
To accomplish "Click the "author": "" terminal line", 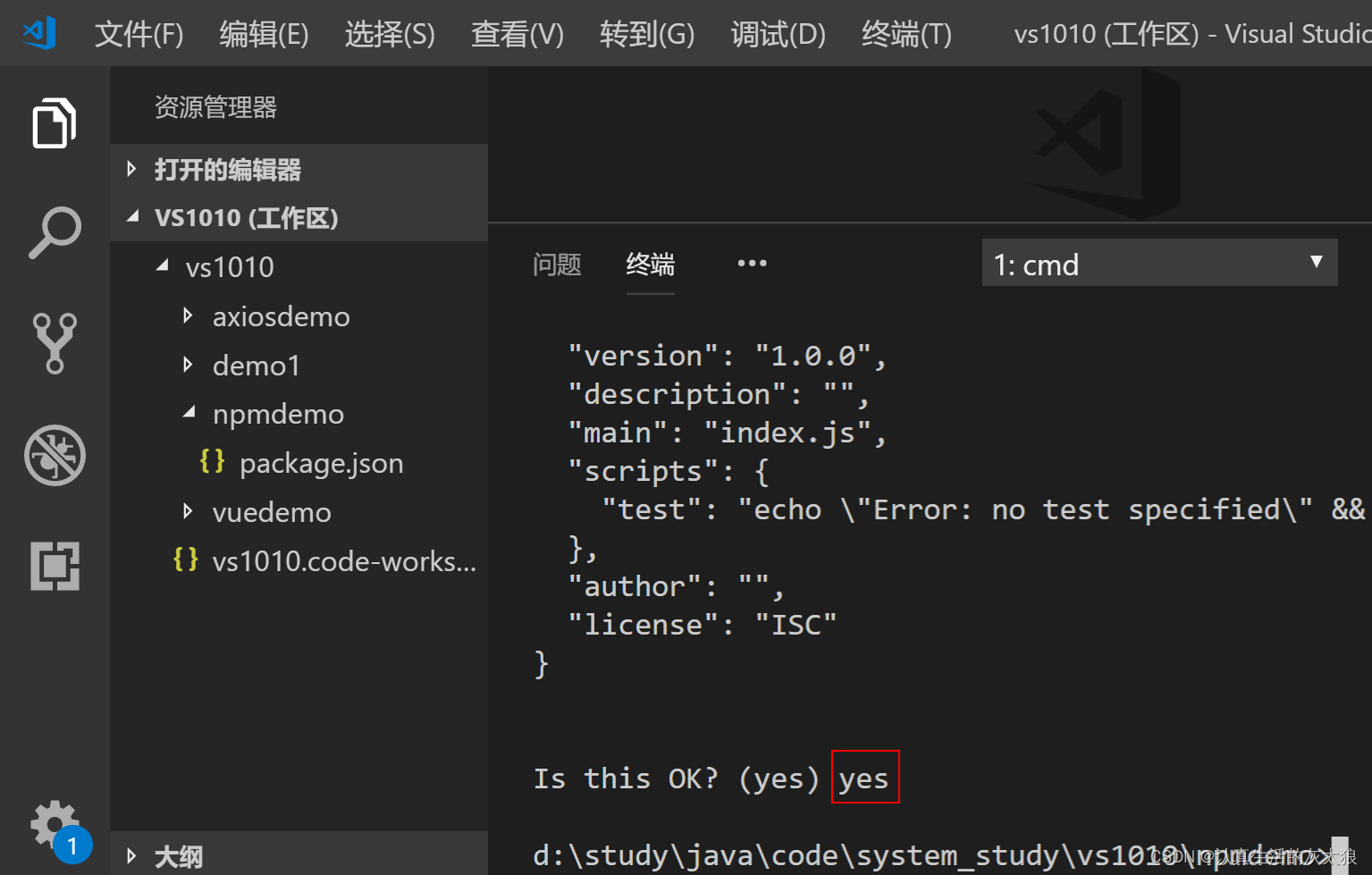I will pos(677,586).
